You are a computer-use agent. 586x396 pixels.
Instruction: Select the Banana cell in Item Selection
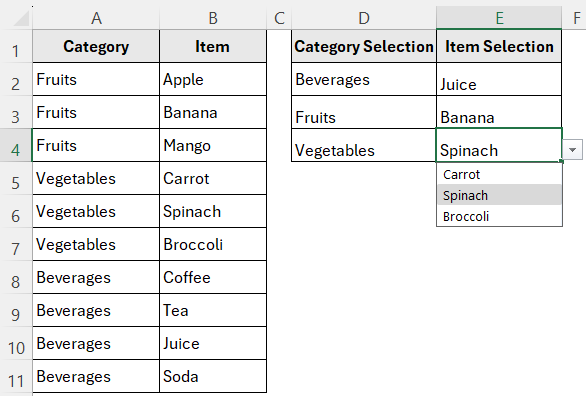click(499, 112)
